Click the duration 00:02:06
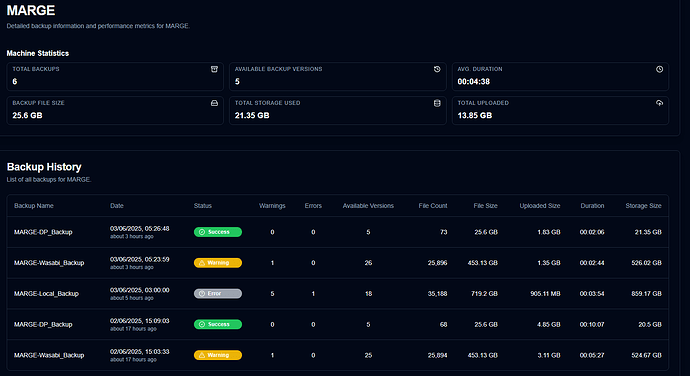Screen dimensions: 690x376 point(592,232)
